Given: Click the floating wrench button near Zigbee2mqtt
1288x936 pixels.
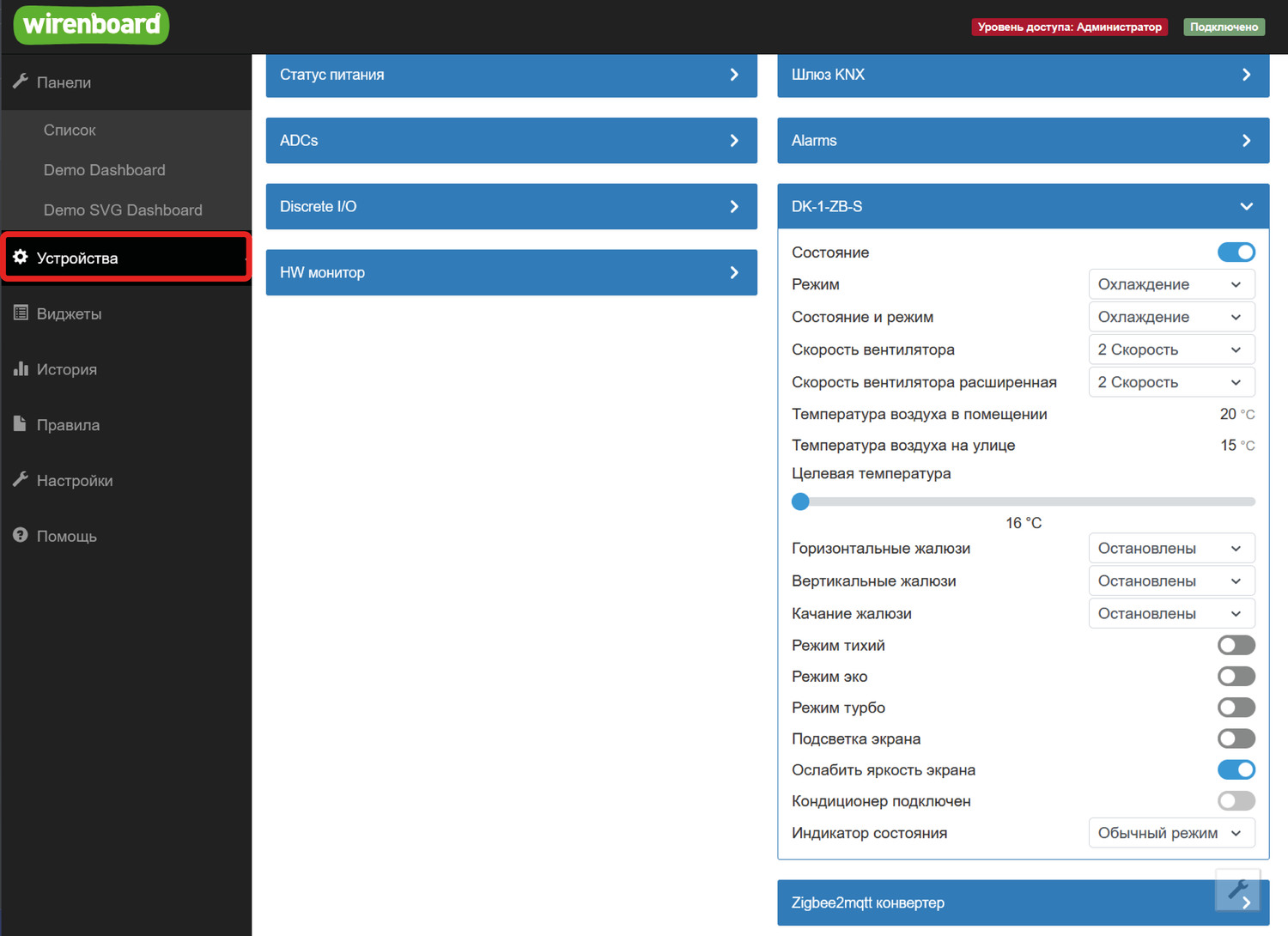Looking at the screenshot, I should tap(1237, 890).
